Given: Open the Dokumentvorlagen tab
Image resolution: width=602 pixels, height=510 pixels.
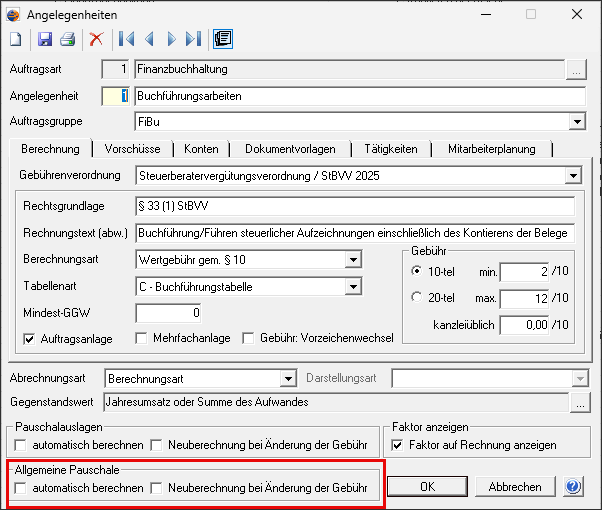Looking at the screenshot, I should point(290,149).
